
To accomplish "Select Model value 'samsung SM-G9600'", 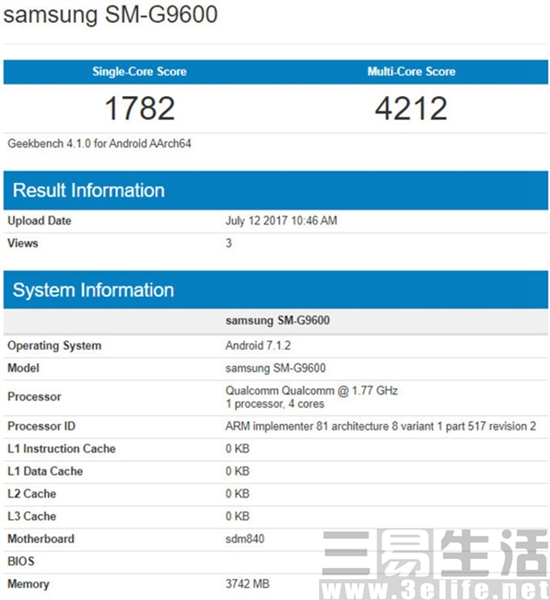I will coord(276,368).
